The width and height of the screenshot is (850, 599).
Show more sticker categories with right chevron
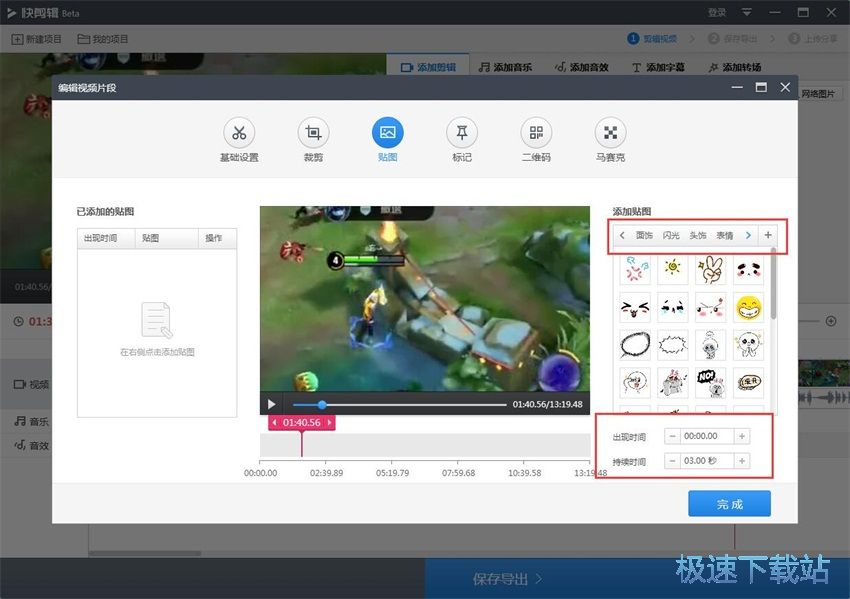[x=748, y=235]
